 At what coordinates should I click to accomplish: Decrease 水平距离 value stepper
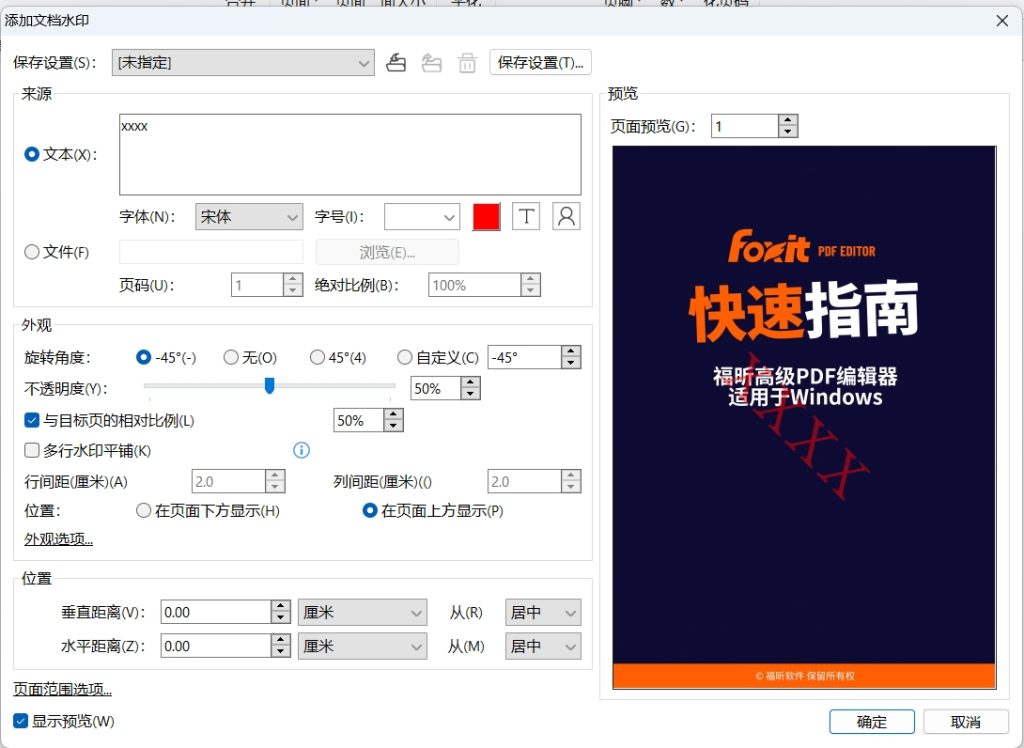281,652
